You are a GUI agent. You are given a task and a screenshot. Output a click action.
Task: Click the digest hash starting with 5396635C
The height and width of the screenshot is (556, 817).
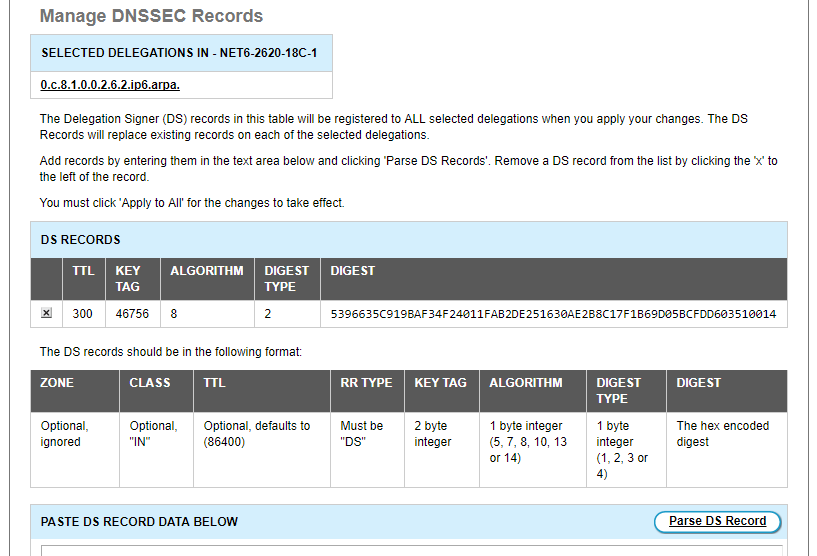point(553,314)
